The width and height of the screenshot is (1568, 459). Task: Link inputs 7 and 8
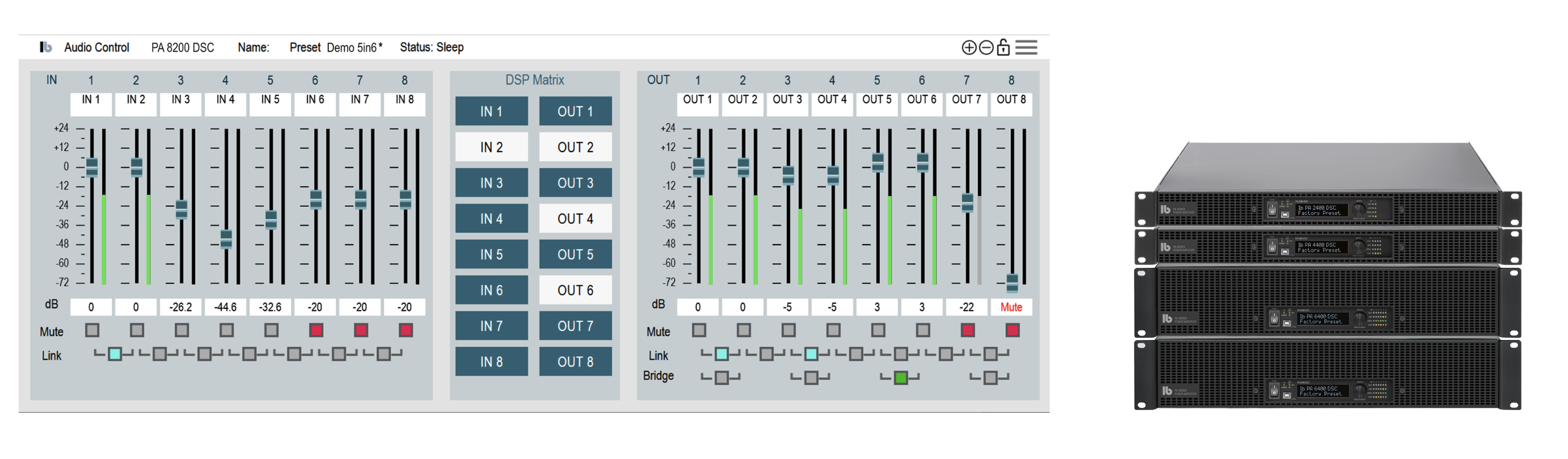pos(384,354)
